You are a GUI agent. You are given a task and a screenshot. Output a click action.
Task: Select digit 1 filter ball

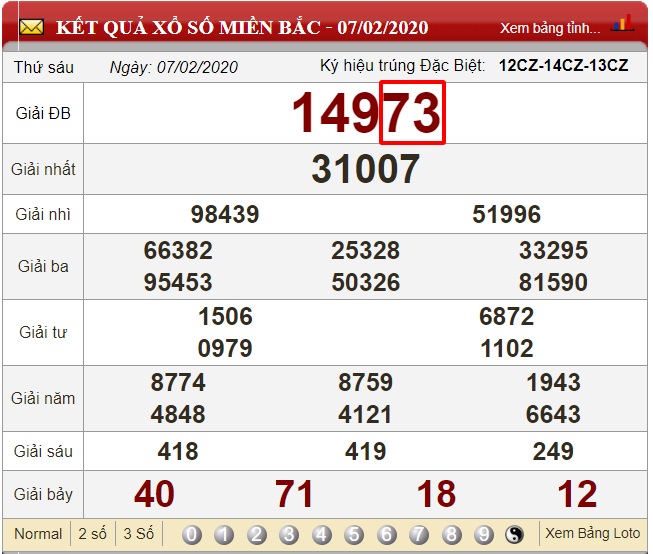coord(224,534)
